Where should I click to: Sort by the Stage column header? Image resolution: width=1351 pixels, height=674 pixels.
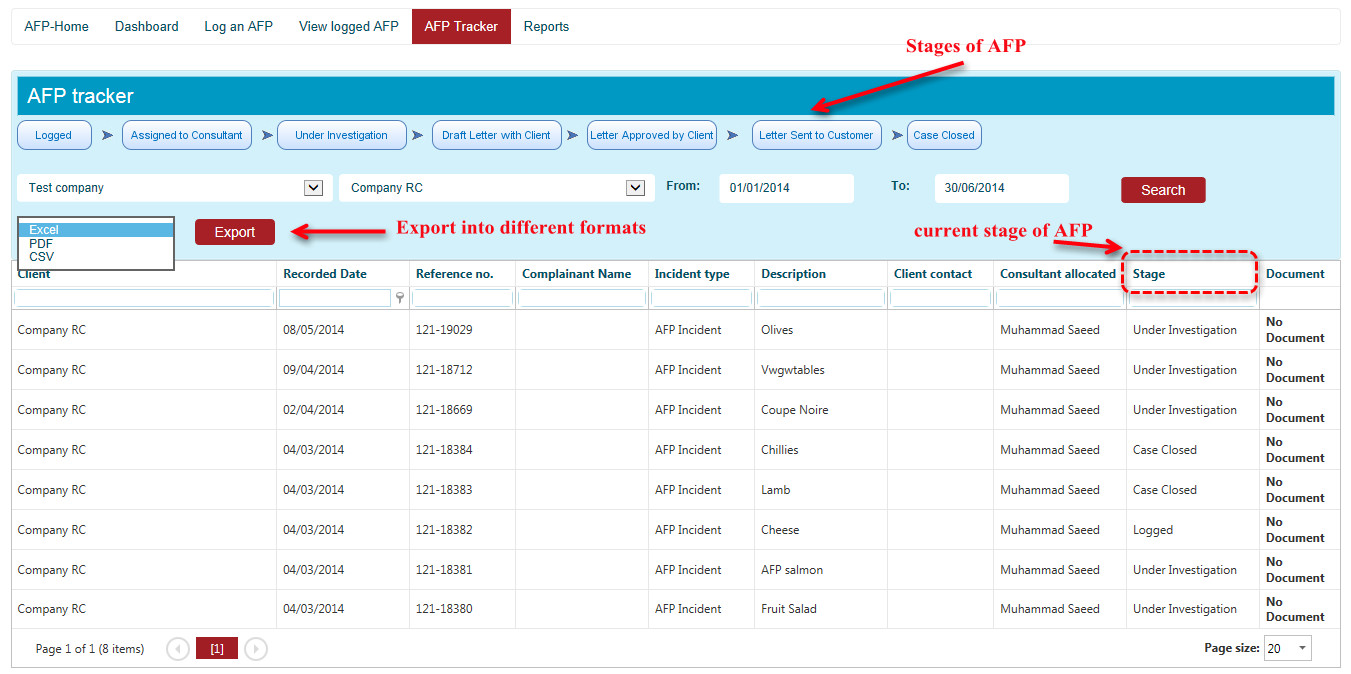click(x=1149, y=274)
